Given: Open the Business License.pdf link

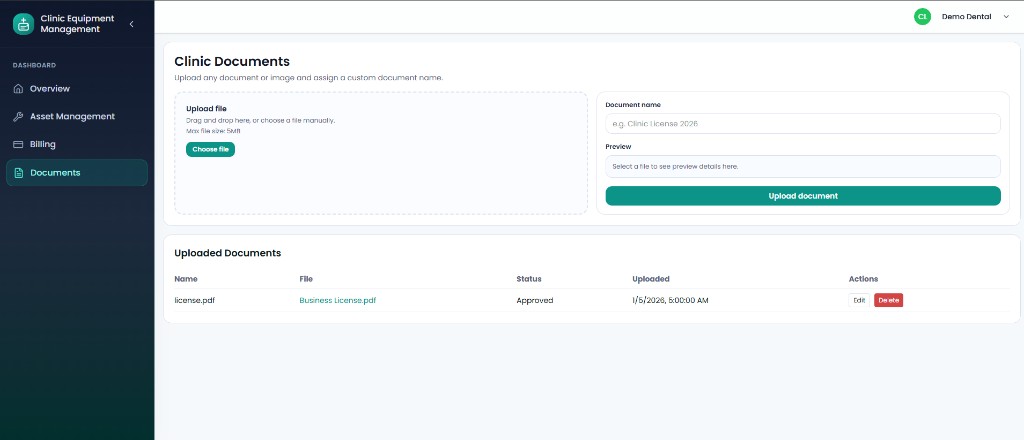Looking at the screenshot, I should coord(338,301).
